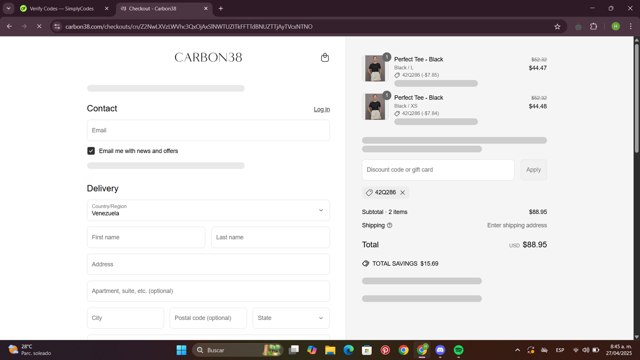The width and height of the screenshot is (640, 360).
Task: Switch to Verify Codes SimplyCodes tab
Action: 61,8
